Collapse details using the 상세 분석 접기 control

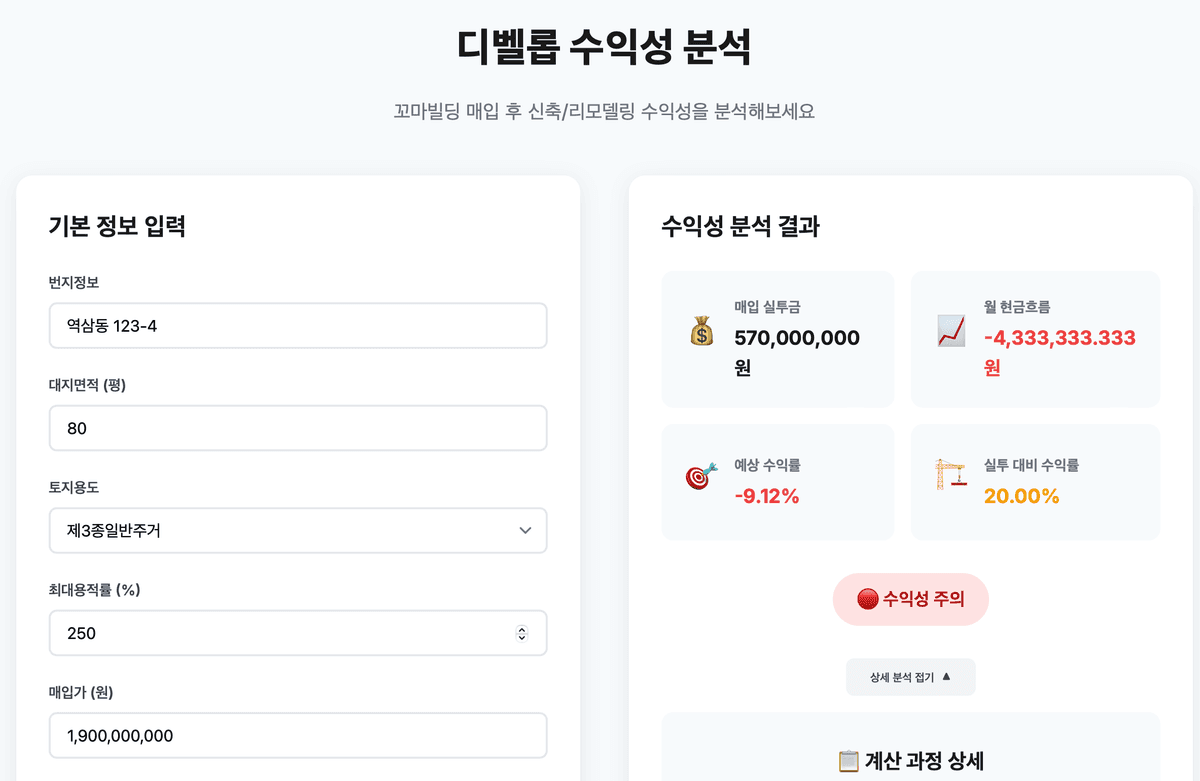(910, 676)
